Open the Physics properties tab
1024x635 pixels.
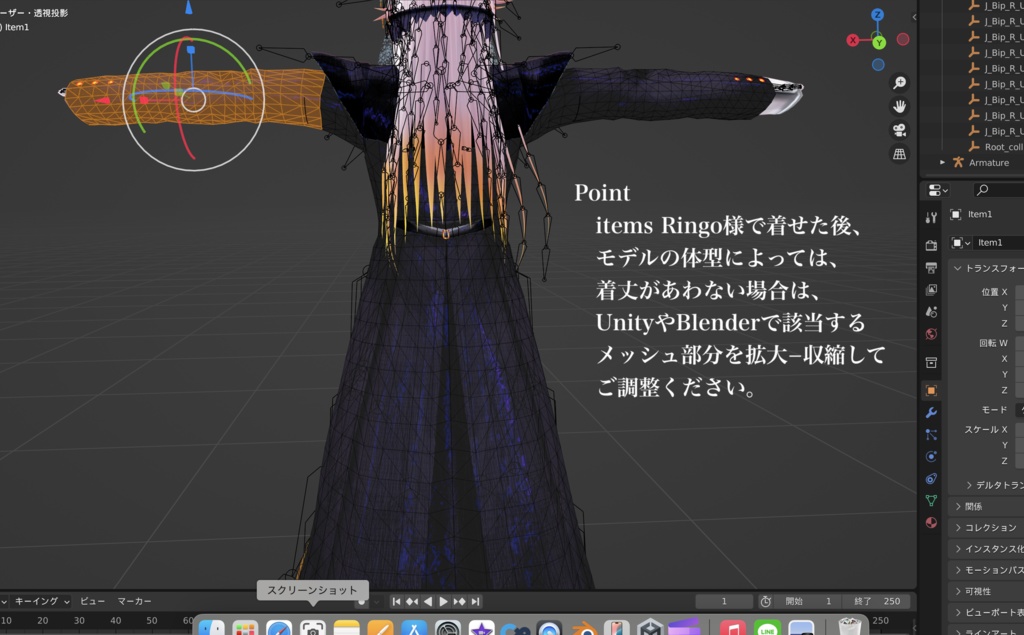click(x=931, y=456)
